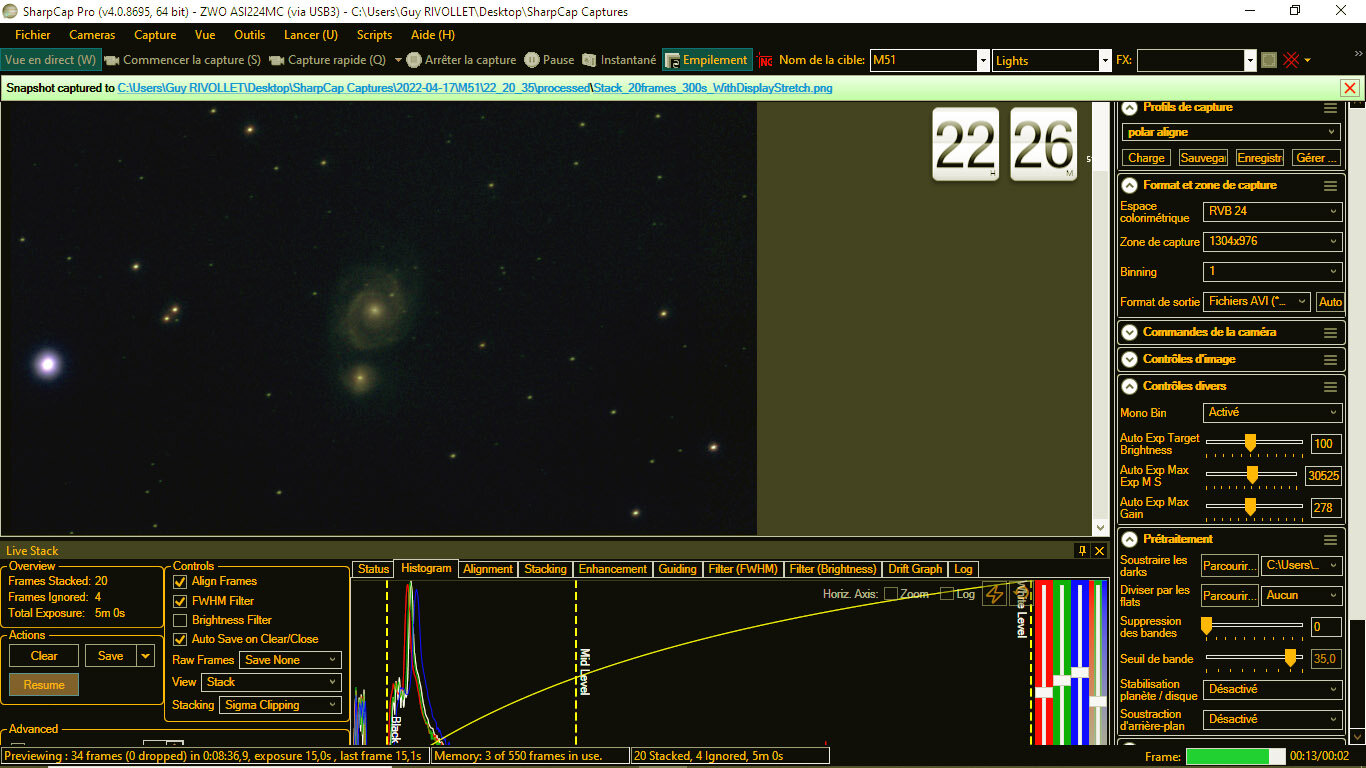Open the Stacking Sigma Clipping dropdown
1366x768 pixels.
[281, 705]
